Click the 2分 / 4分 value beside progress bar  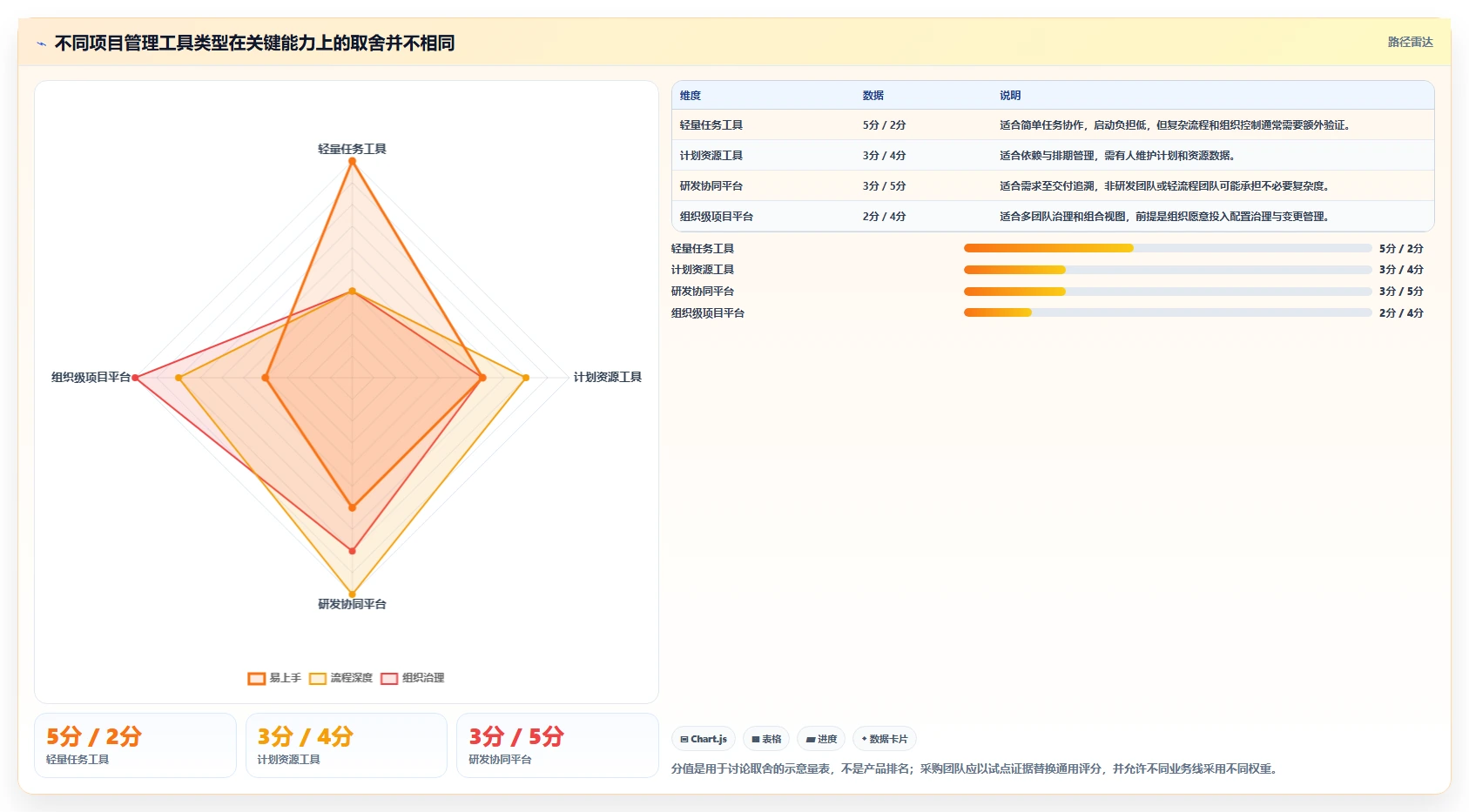click(x=1401, y=313)
